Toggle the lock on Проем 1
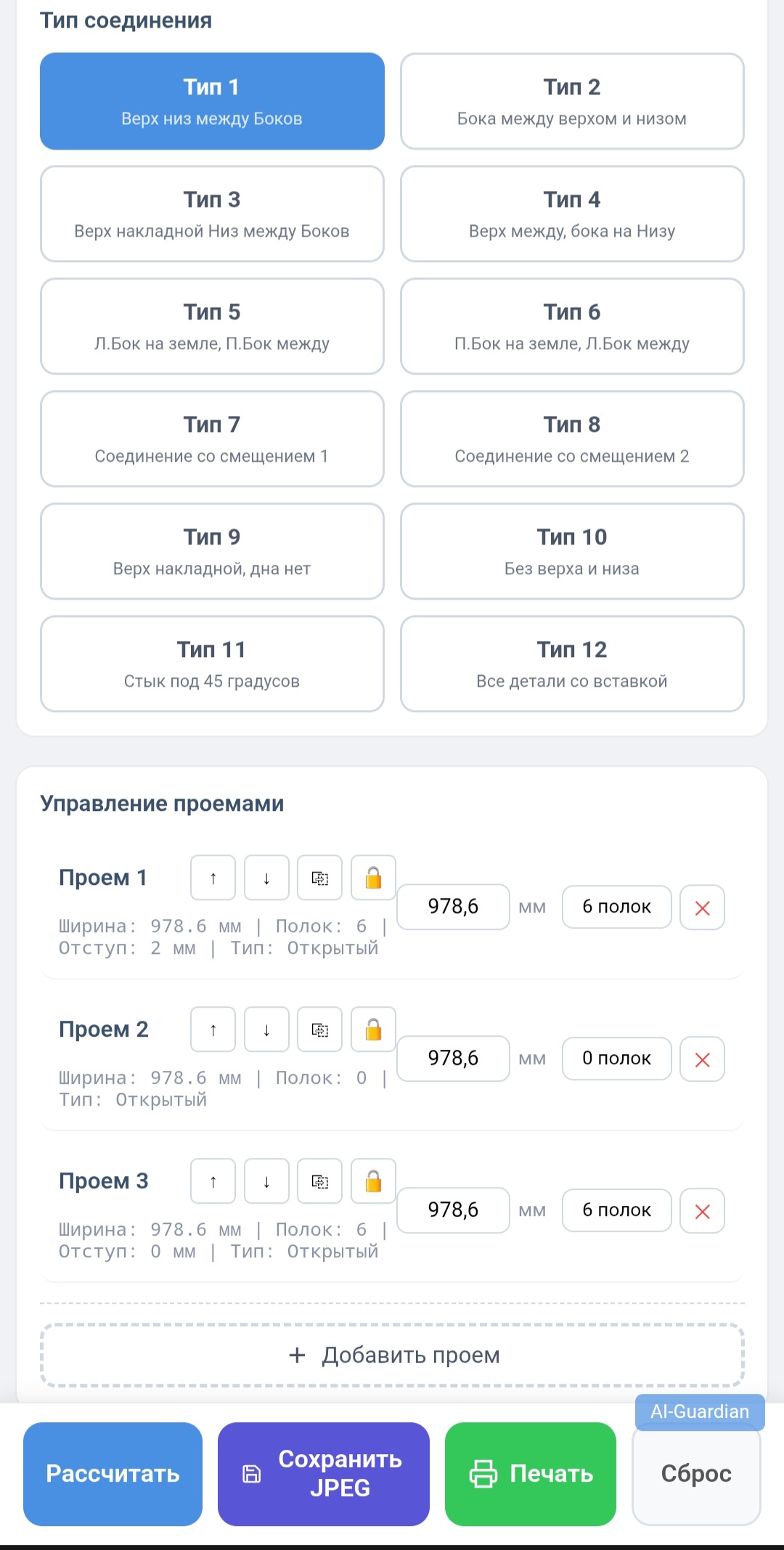This screenshot has width=784, height=1550. [x=373, y=878]
